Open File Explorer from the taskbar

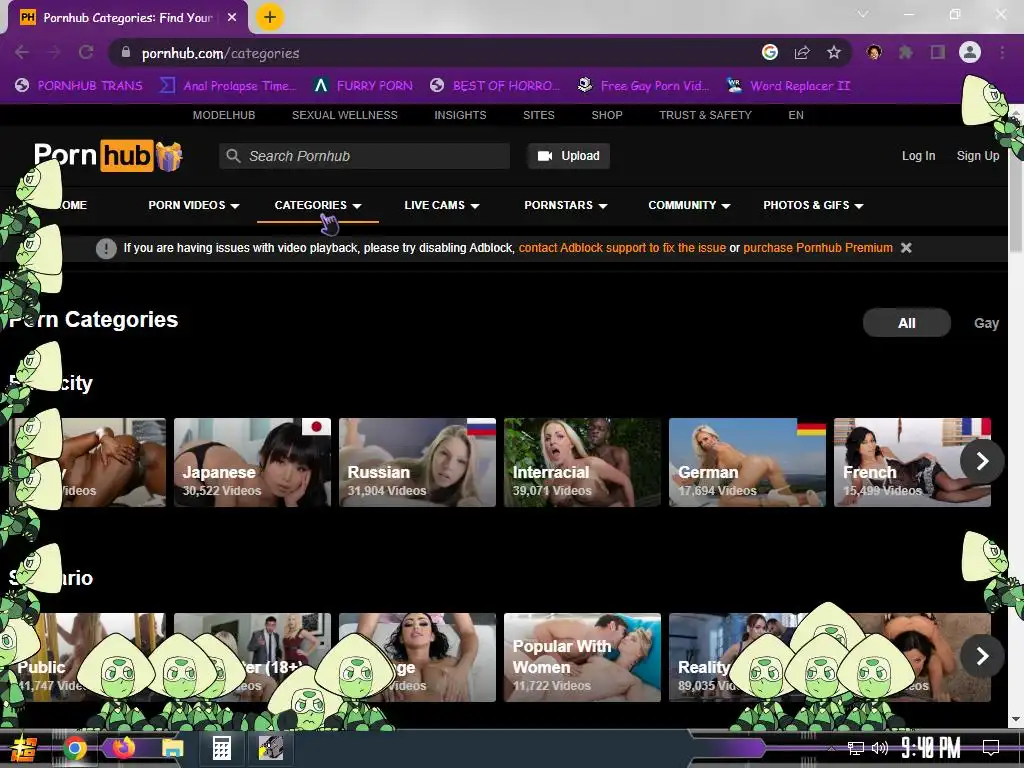tap(172, 748)
